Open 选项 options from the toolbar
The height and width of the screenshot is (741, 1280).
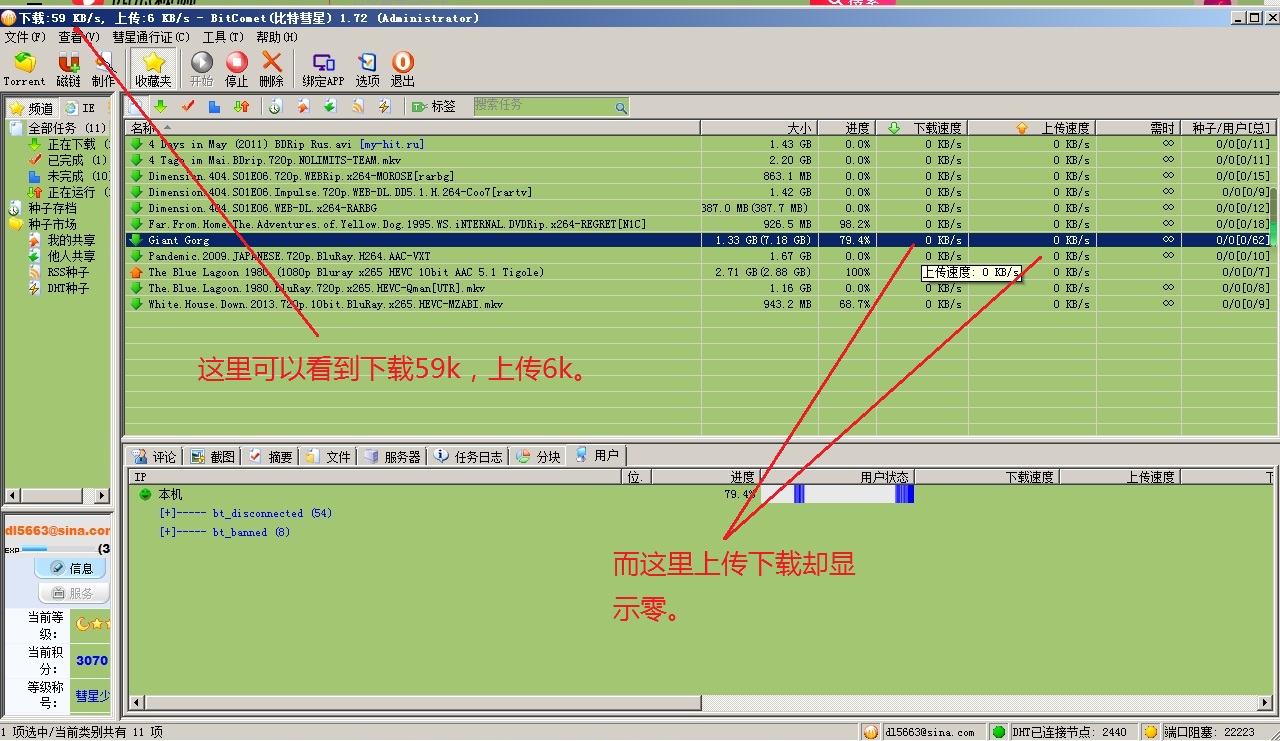(x=368, y=69)
